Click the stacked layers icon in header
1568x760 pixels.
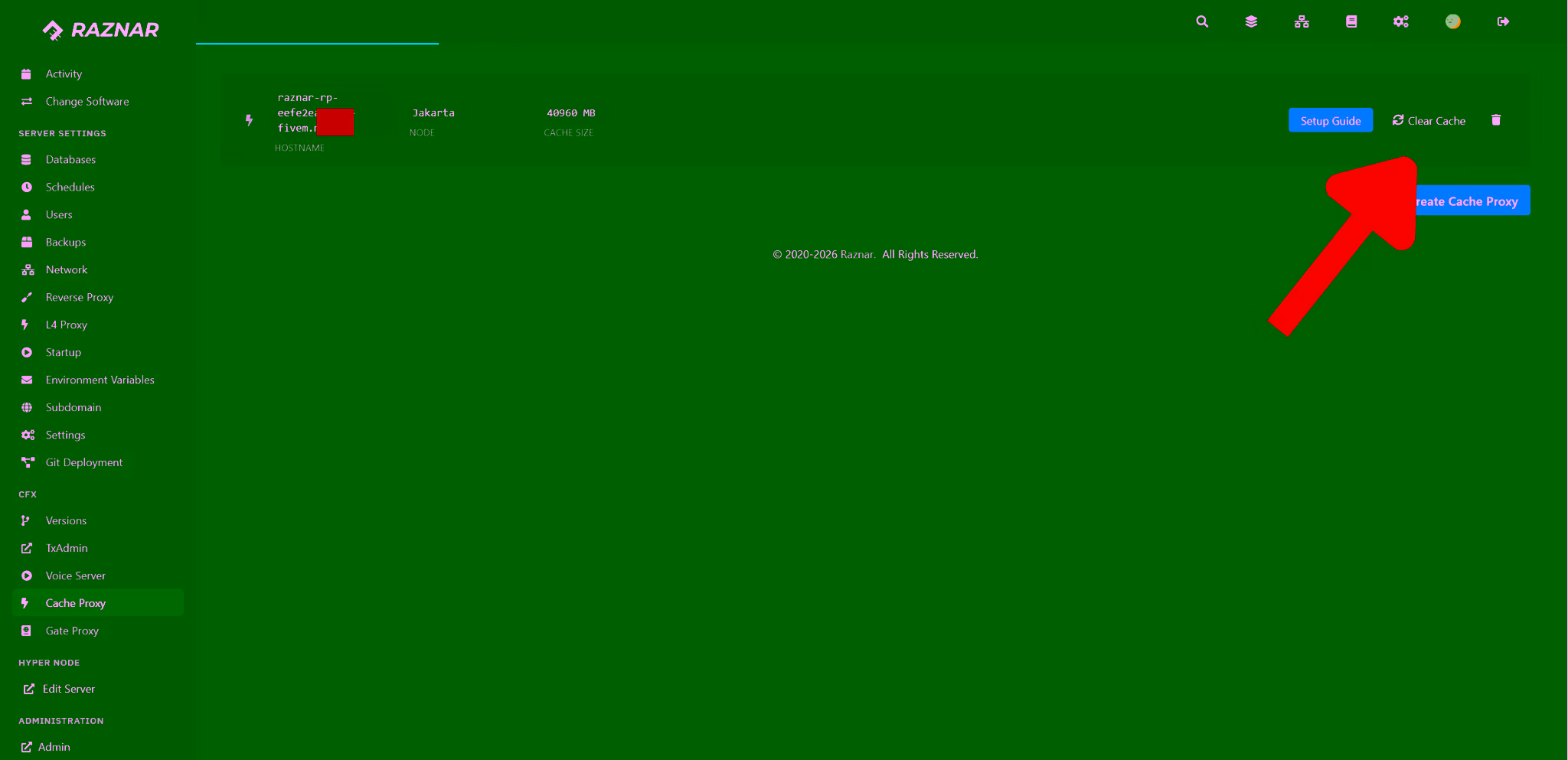point(1251,21)
